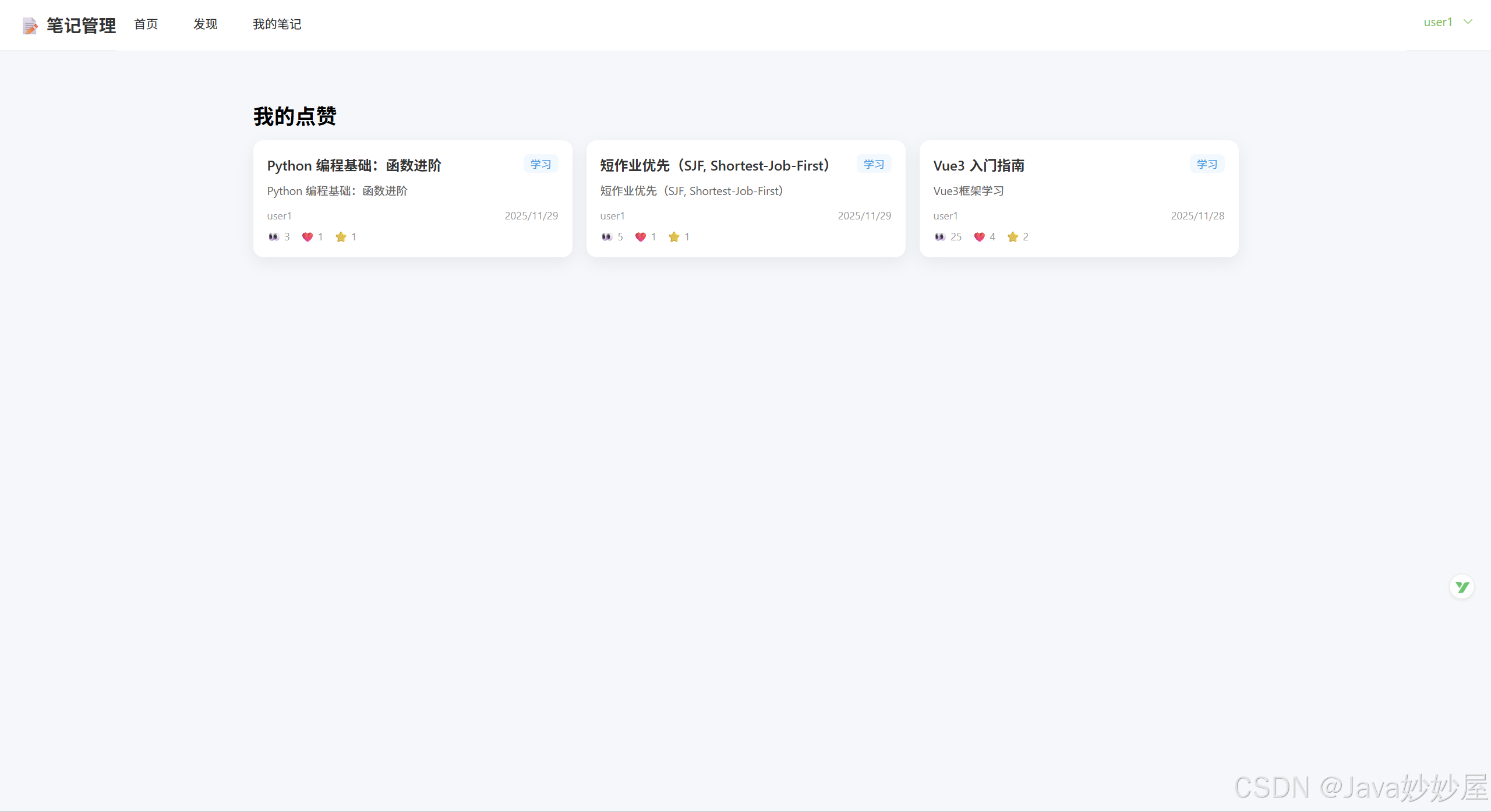The width and height of the screenshot is (1491, 812).
Task: Click the green floating assistant icon
Action: [1462, 587]
